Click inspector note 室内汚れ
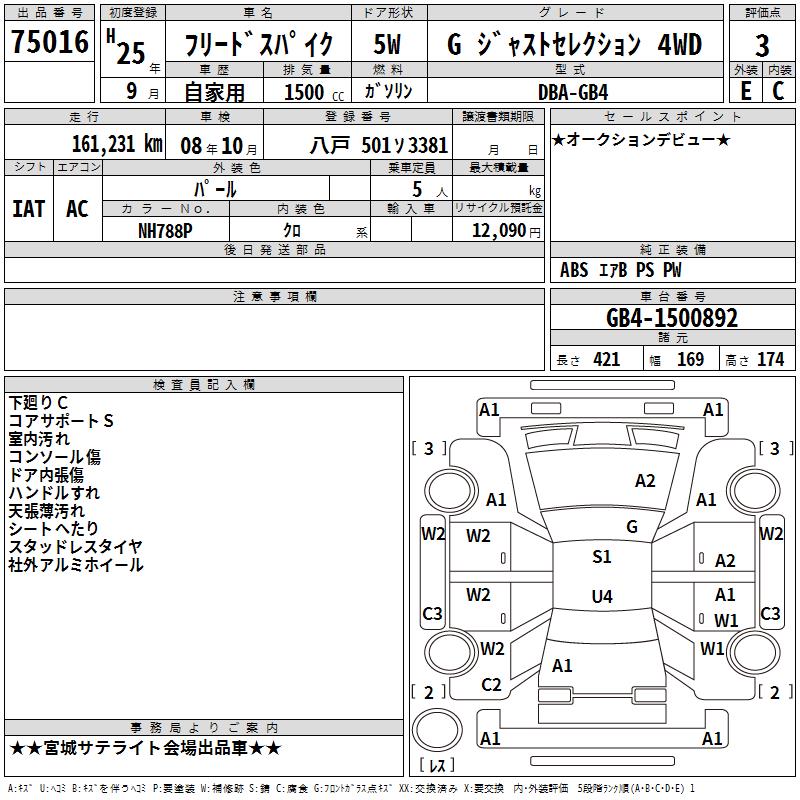The image size is (800, 800). click(39, 439)
